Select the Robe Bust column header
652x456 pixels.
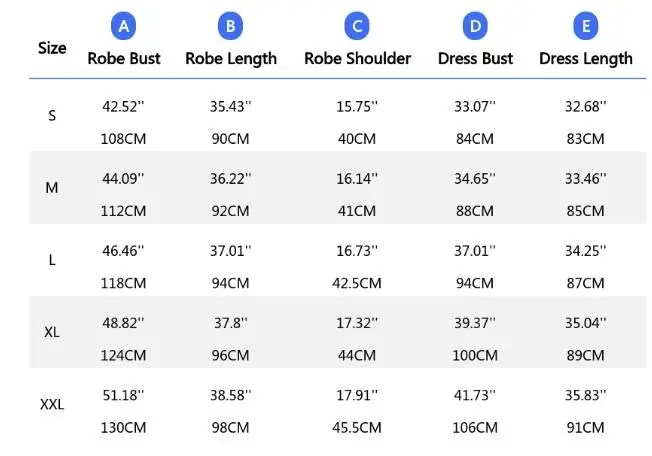coord(124,58)
